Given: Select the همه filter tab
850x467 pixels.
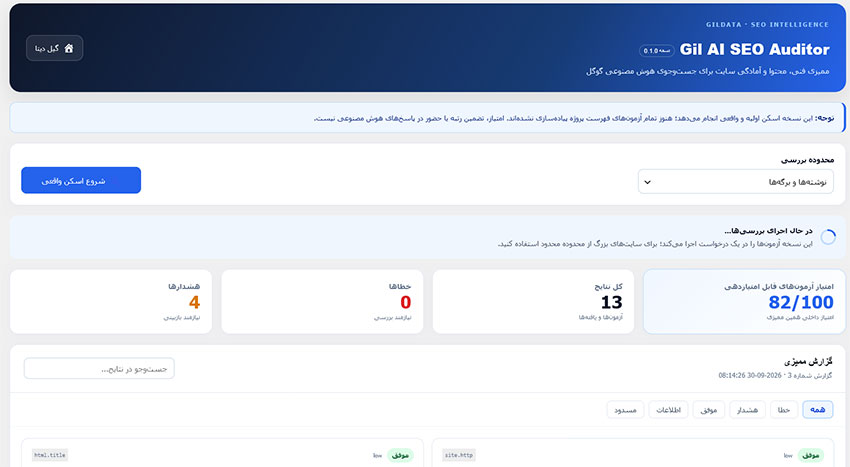Looking at the screenshot, I should tap(817, 410).
